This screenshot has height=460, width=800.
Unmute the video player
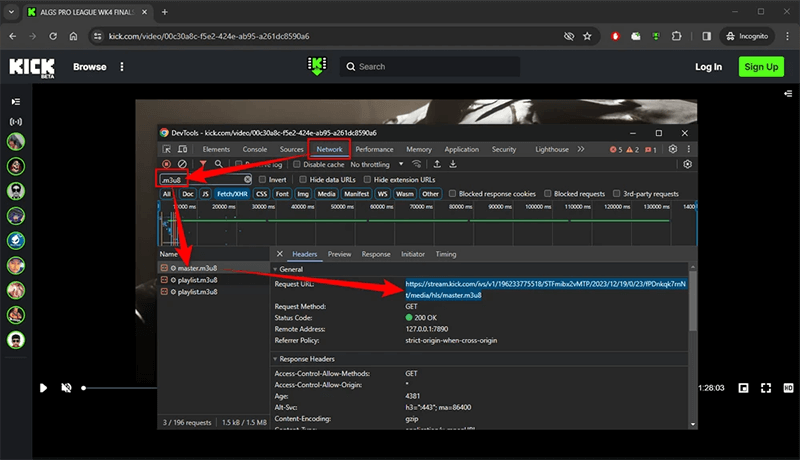click(66, 388)
